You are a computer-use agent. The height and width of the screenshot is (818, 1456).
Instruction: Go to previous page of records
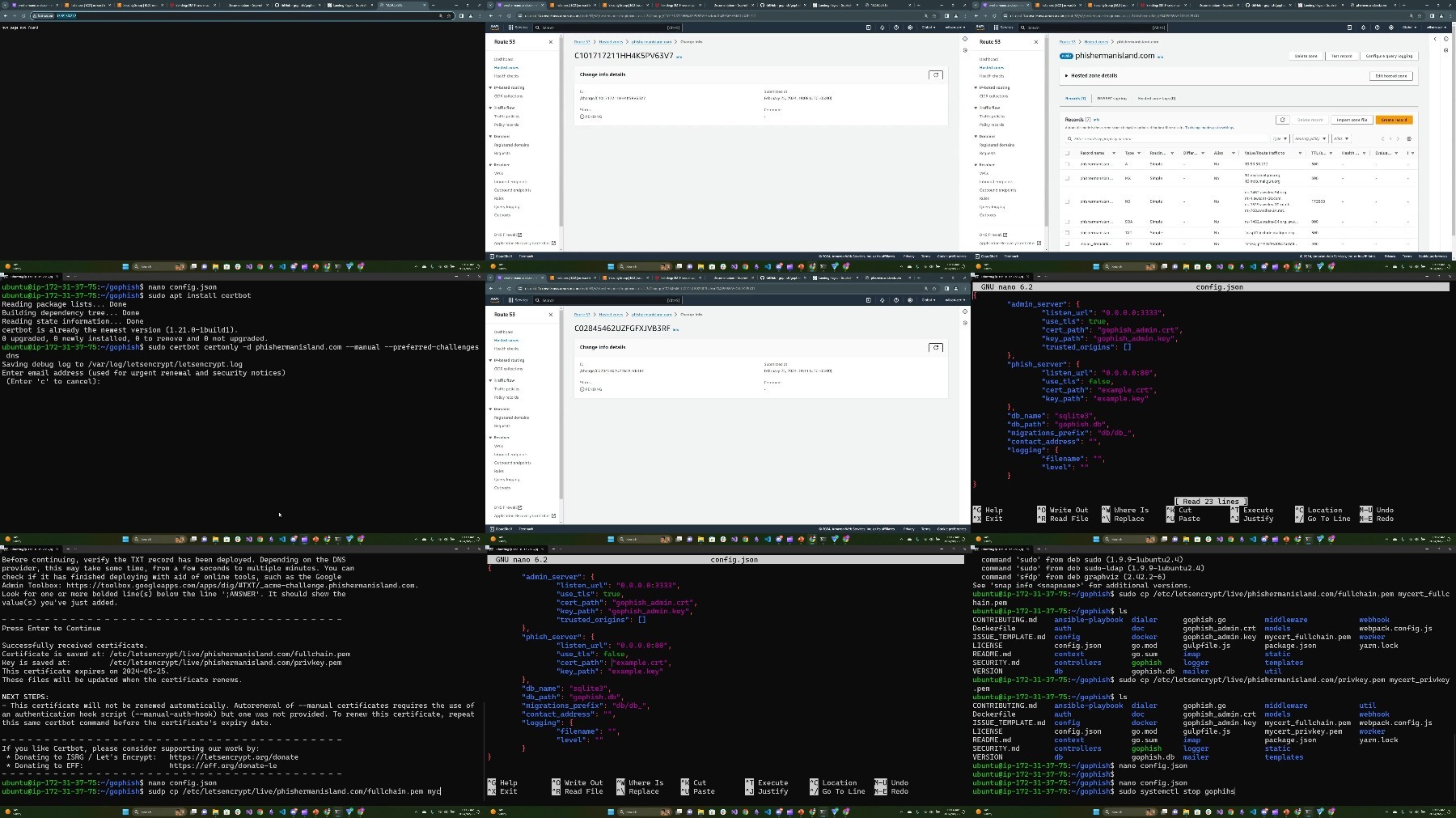tap(1382, 138)
